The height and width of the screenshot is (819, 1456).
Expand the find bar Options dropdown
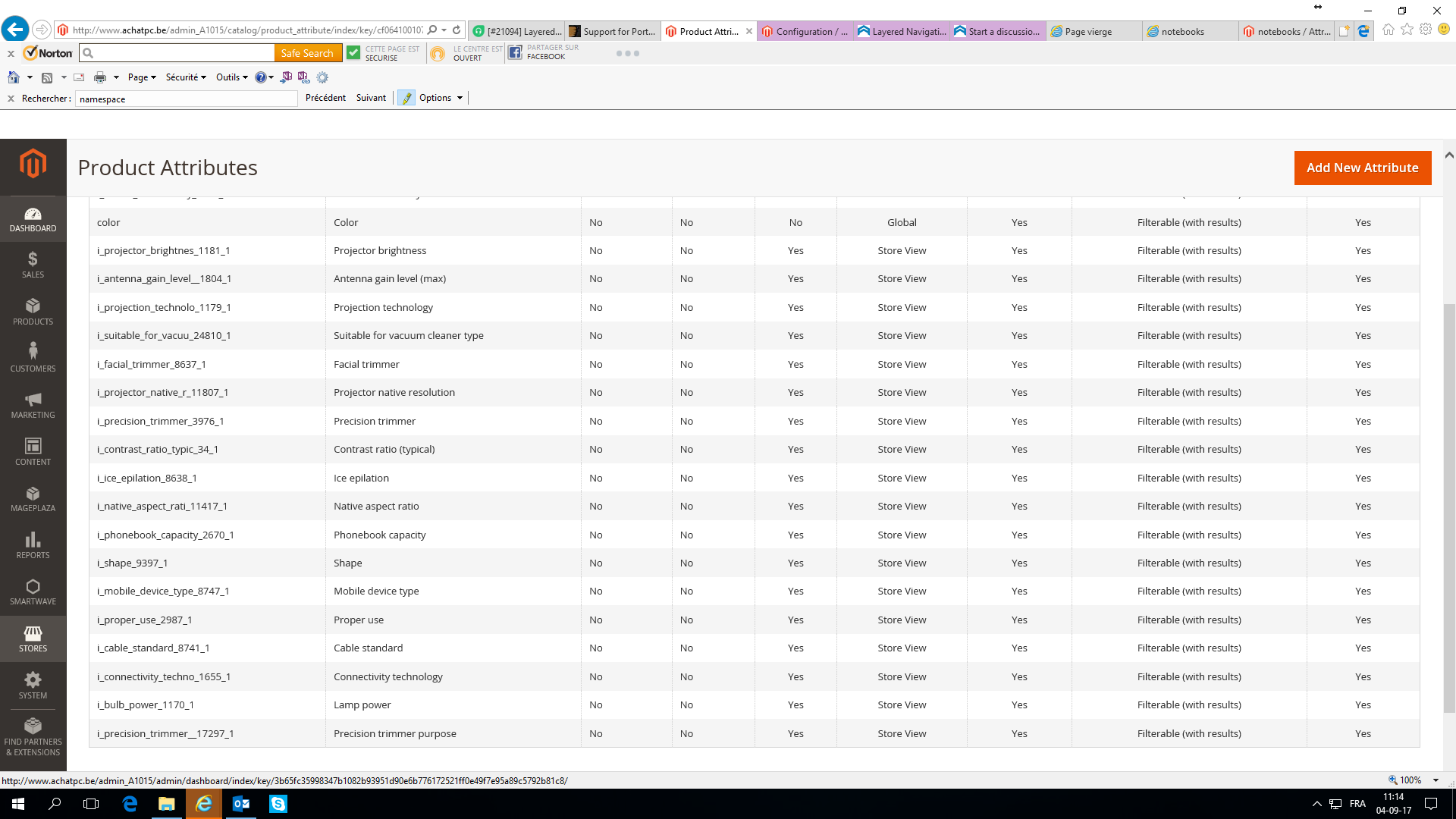point(441,98)
